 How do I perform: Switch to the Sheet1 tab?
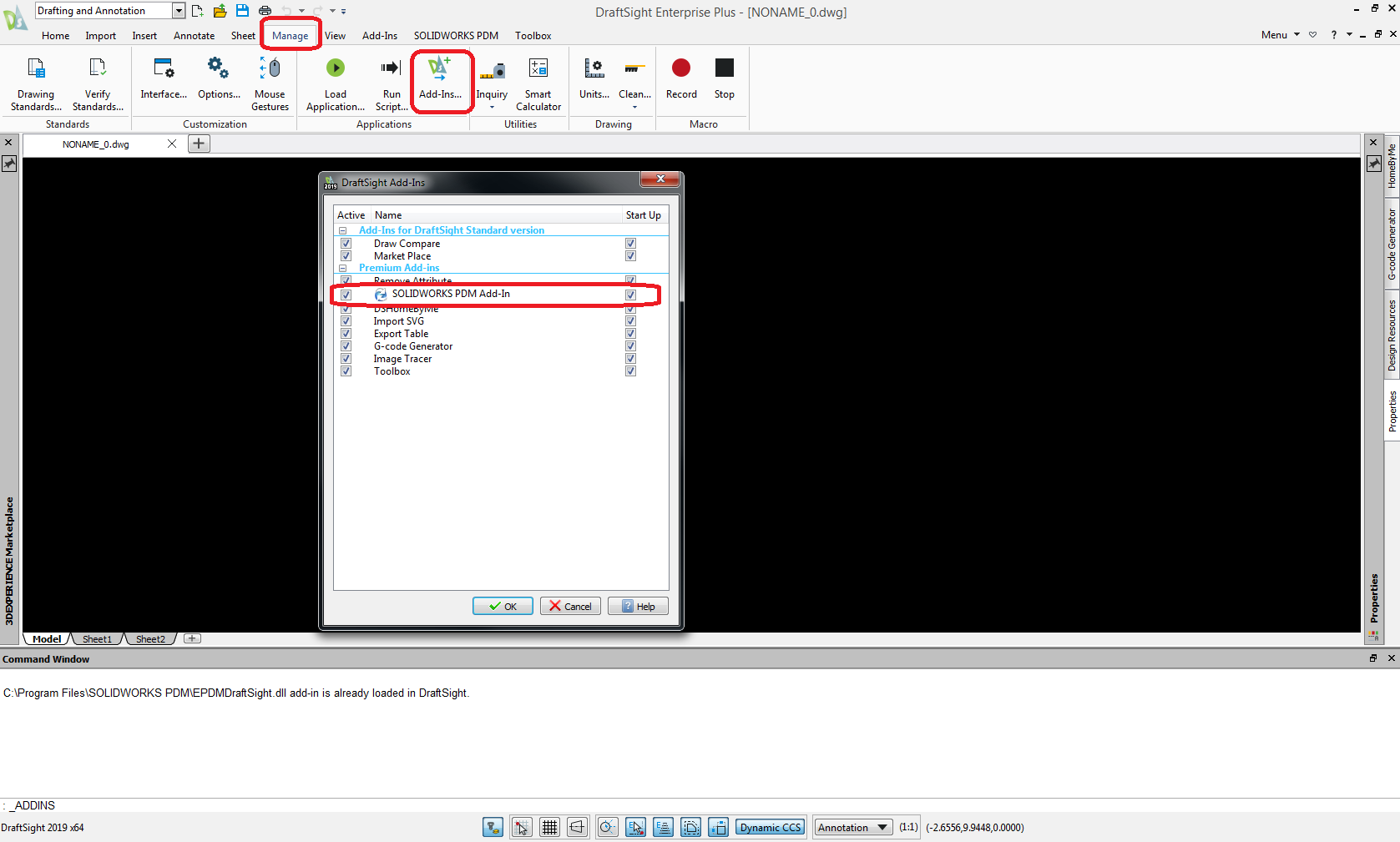pyautogui.click(x=97, y=639)
